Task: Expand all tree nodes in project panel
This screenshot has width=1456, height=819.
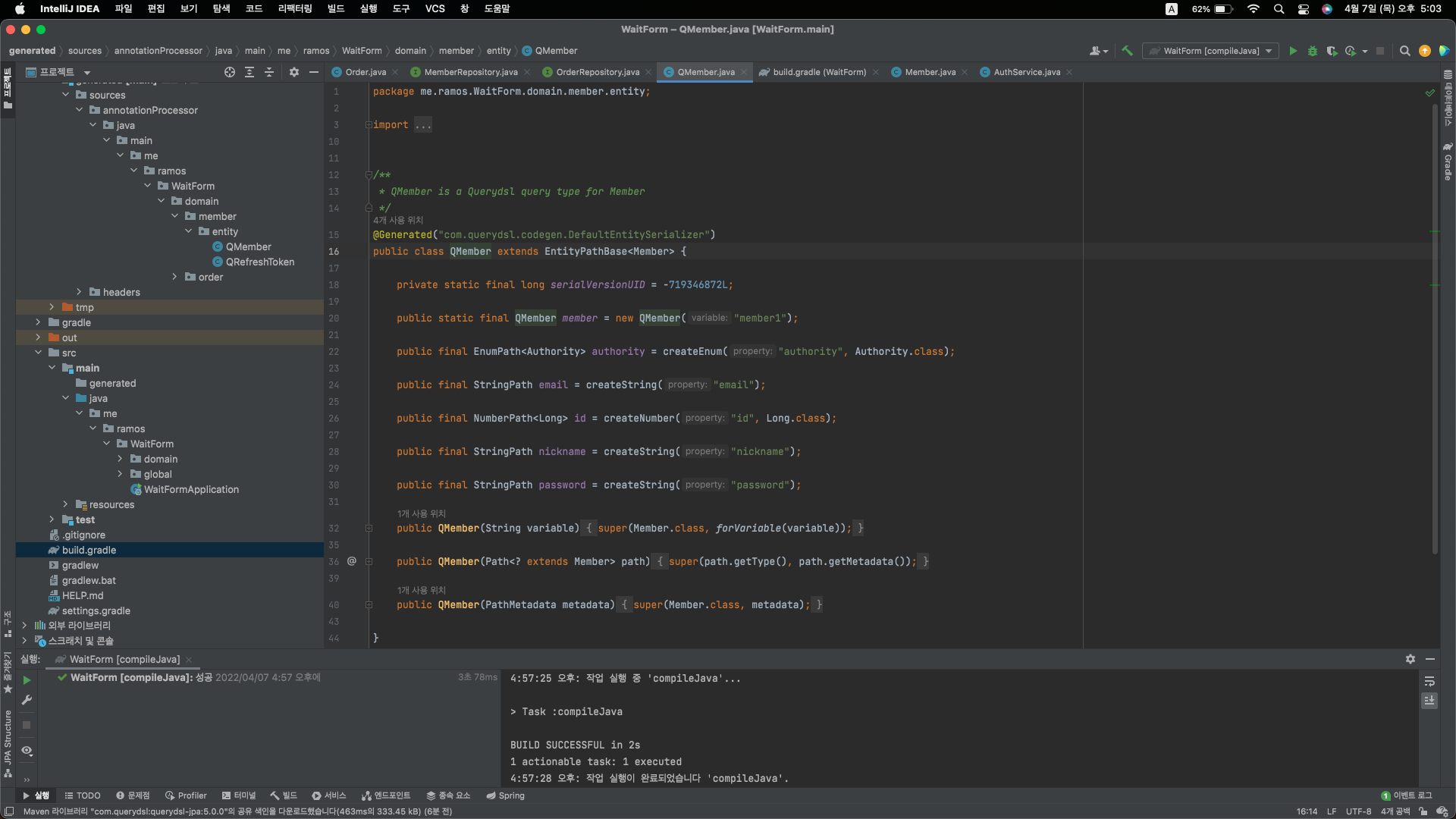Action: tap(249, 72)
